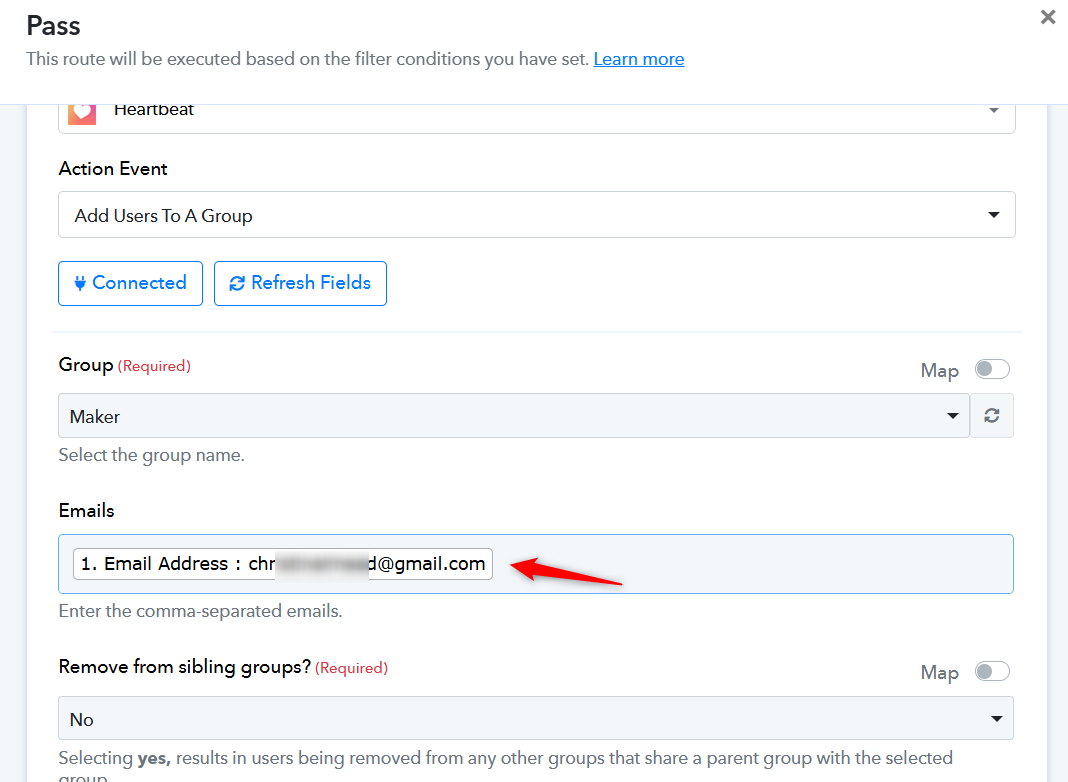Click the sync icon in Refresh Fields
The height and width of the screenshot is (782, 1068).
(x=236, y=283)
